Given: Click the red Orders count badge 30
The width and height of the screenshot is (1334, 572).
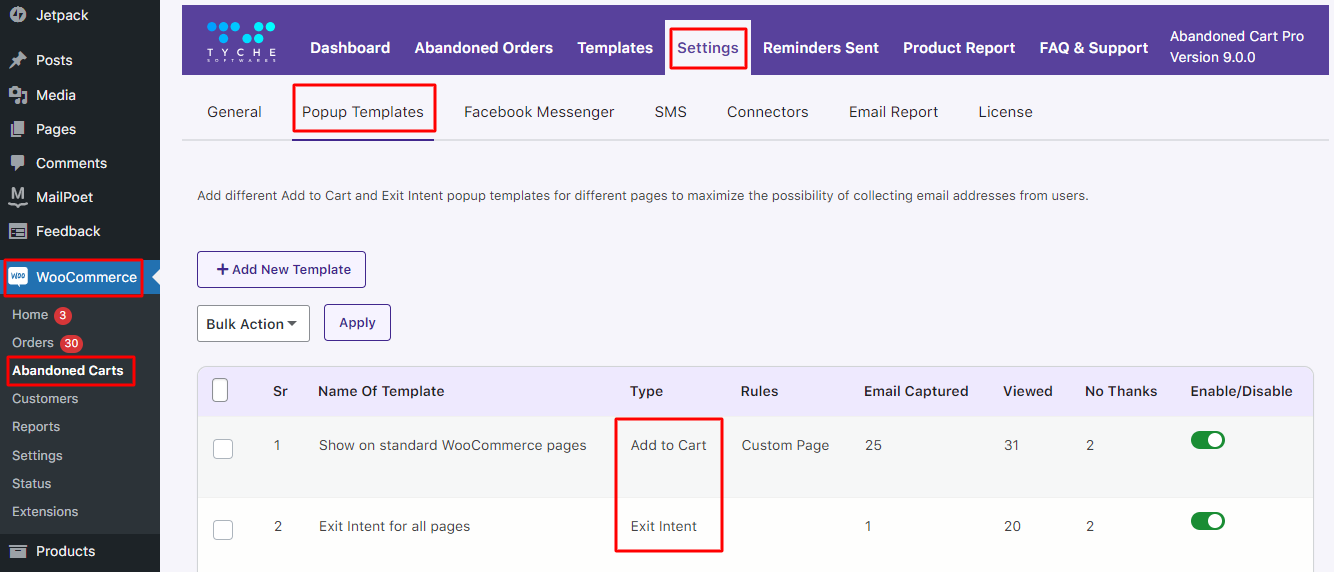Looking at the screenshot, I should 71,343.
